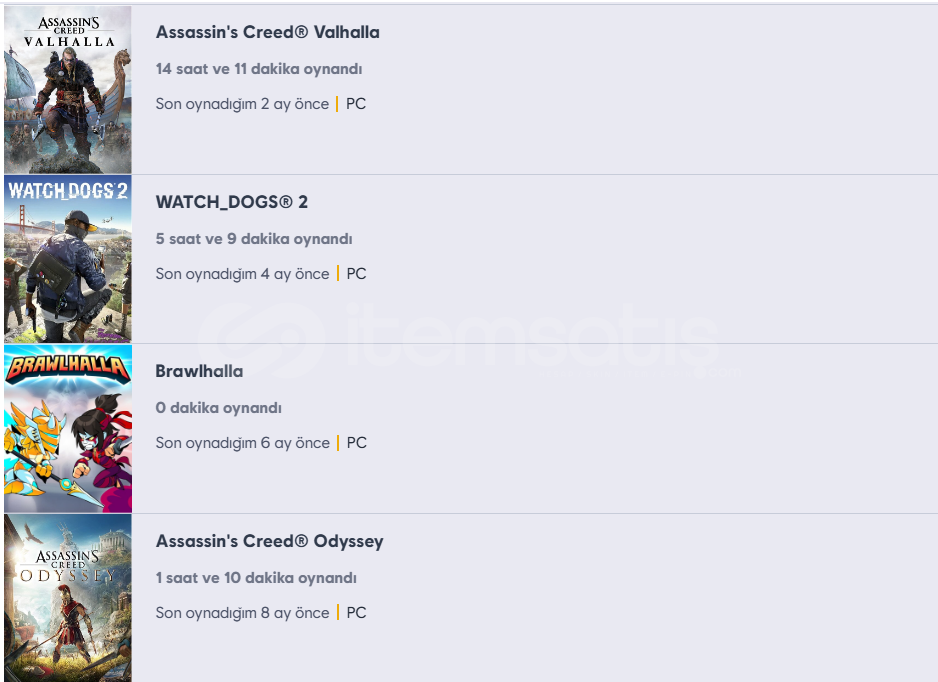Screen dimensions: 938x682
Task: Click the PC platform tag for Brawlhalla
Action: [357, 443]
